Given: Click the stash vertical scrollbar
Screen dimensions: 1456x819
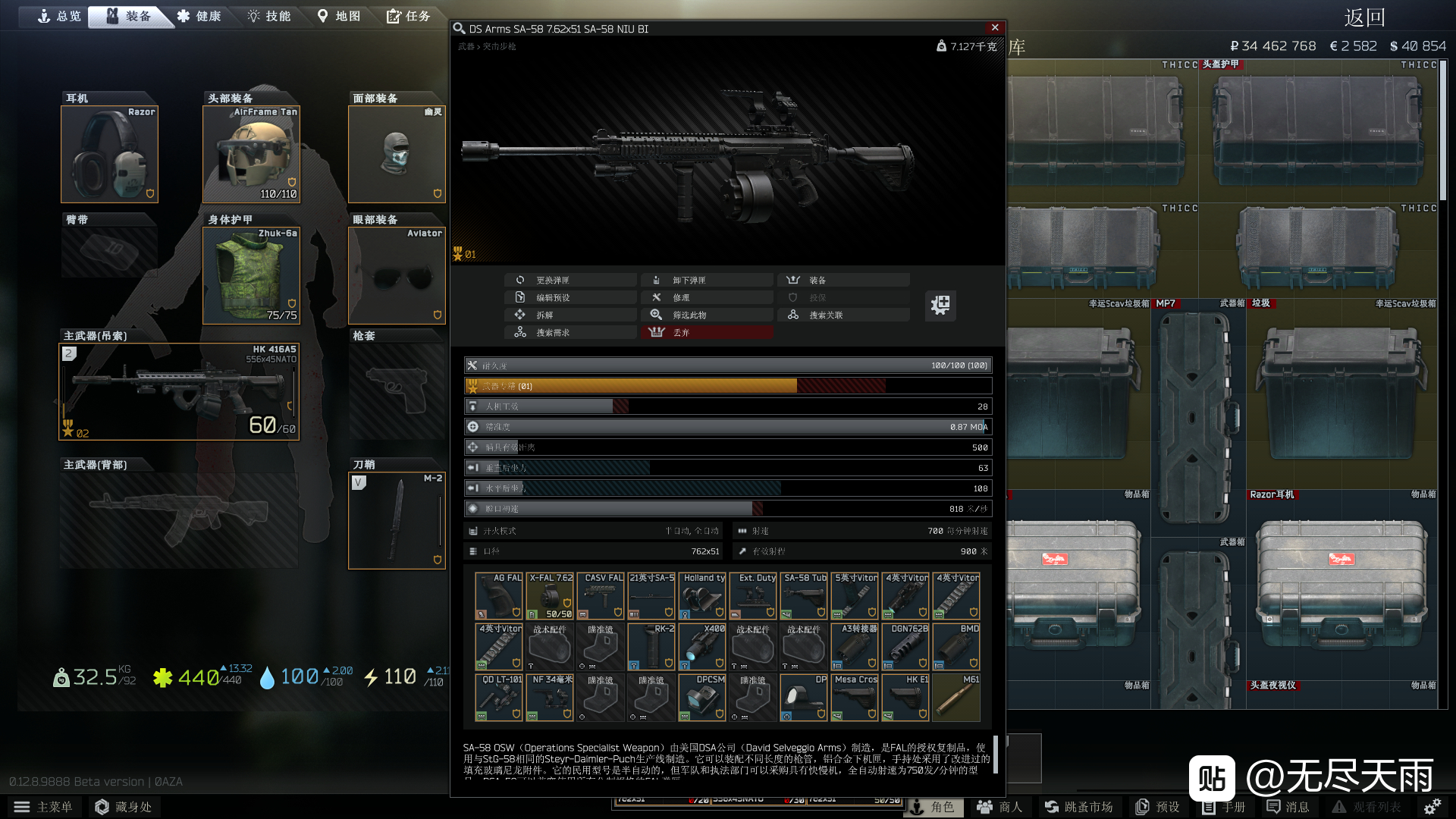Looking at the screenshot, I should point(1443,129).
